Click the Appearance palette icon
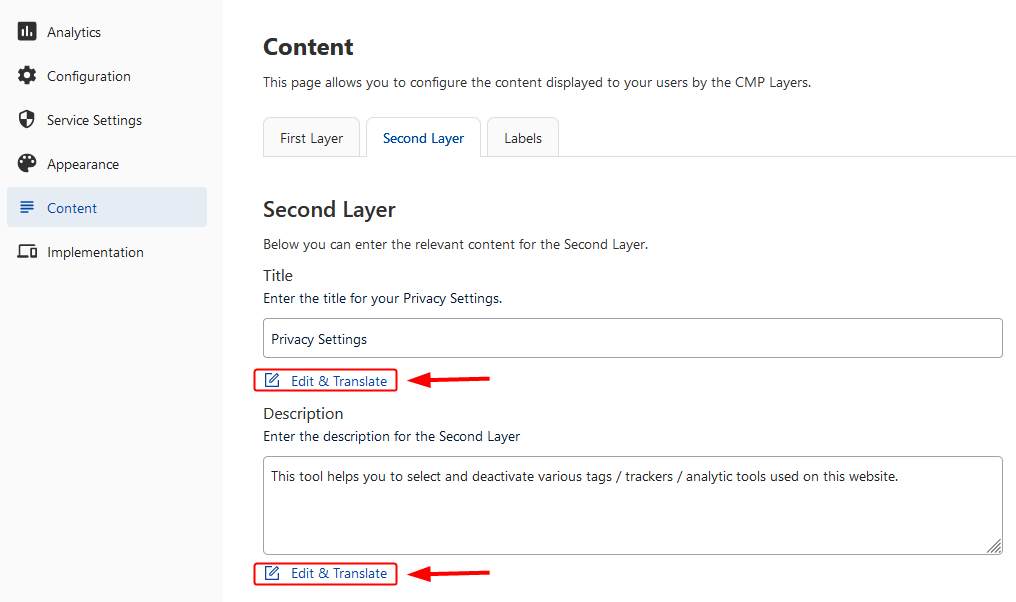Viewport: 1016px width, 602px height. tap(27, 163)
